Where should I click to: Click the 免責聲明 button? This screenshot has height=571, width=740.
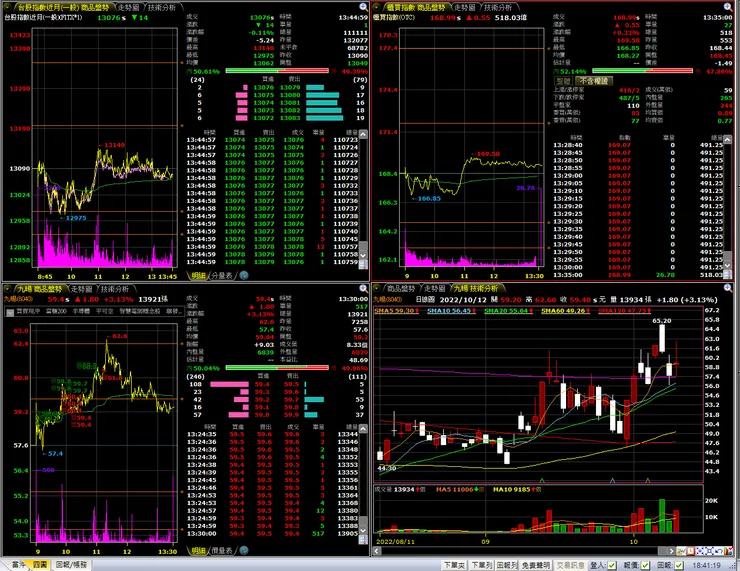click(536, 565)
